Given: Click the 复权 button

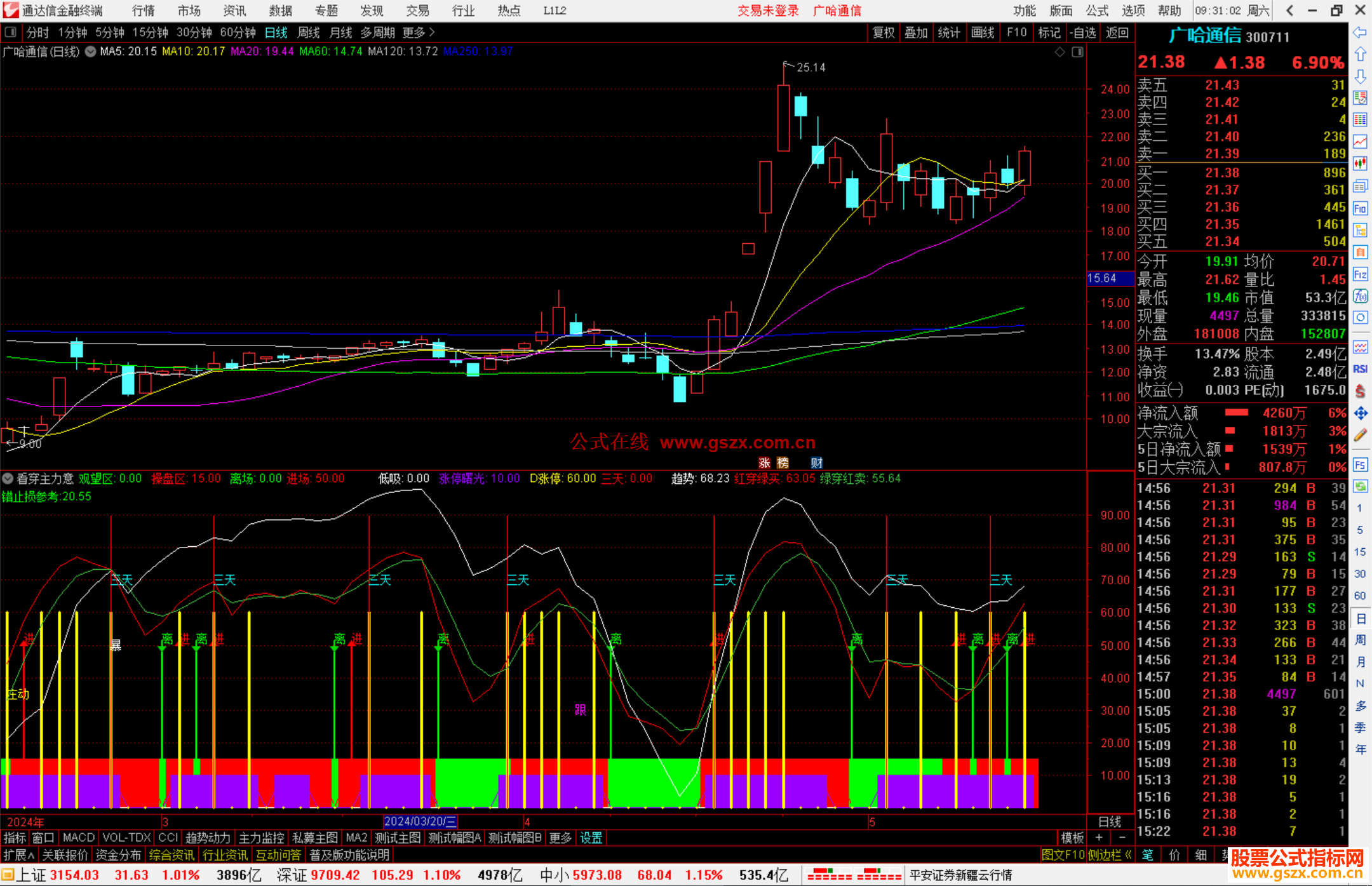Looking at the screenshot, I should coord(884,32).
